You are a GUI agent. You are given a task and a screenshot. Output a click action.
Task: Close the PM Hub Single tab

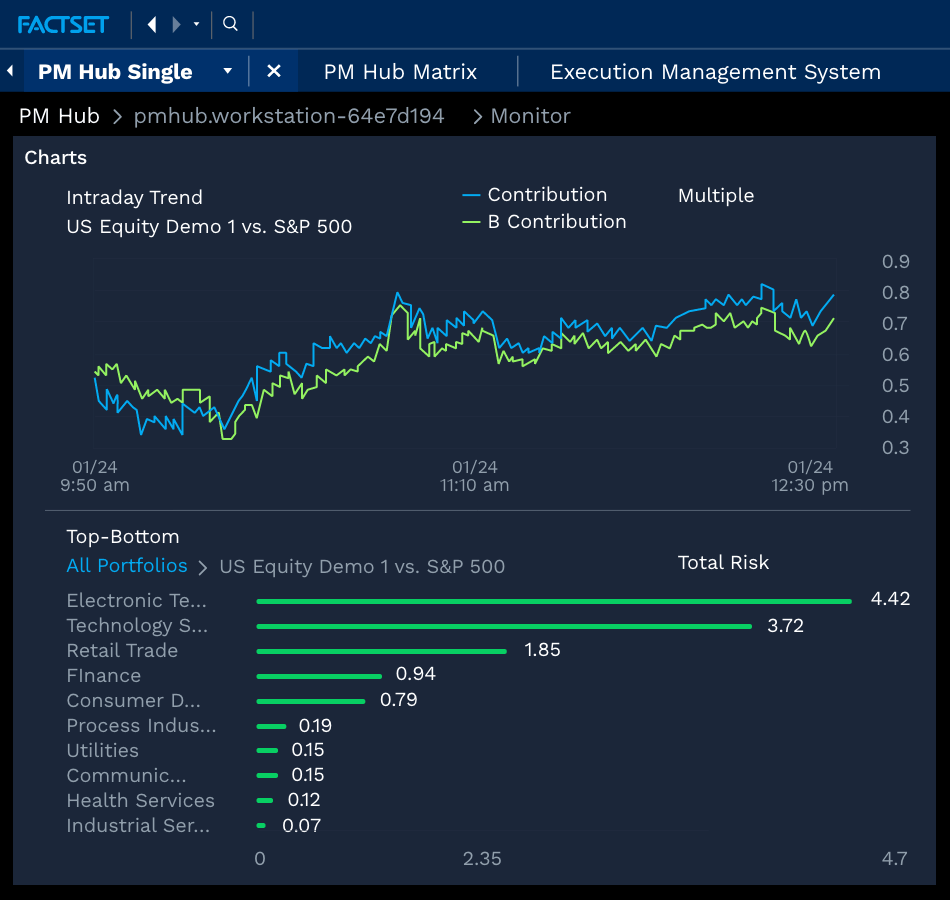click(x=274, y=70)
